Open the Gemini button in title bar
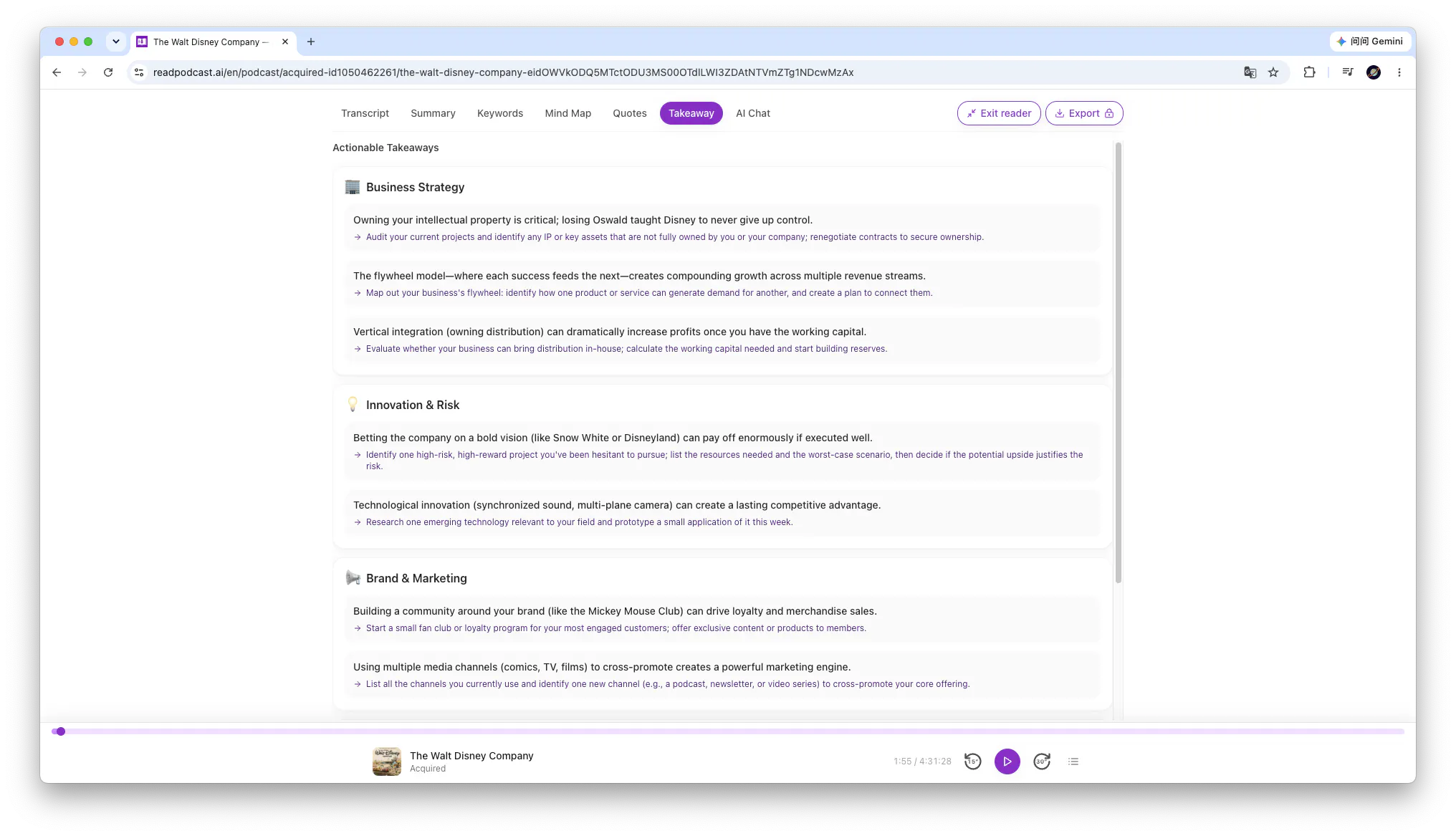This screenshot has width=1456, height=836. [1370, 42]
